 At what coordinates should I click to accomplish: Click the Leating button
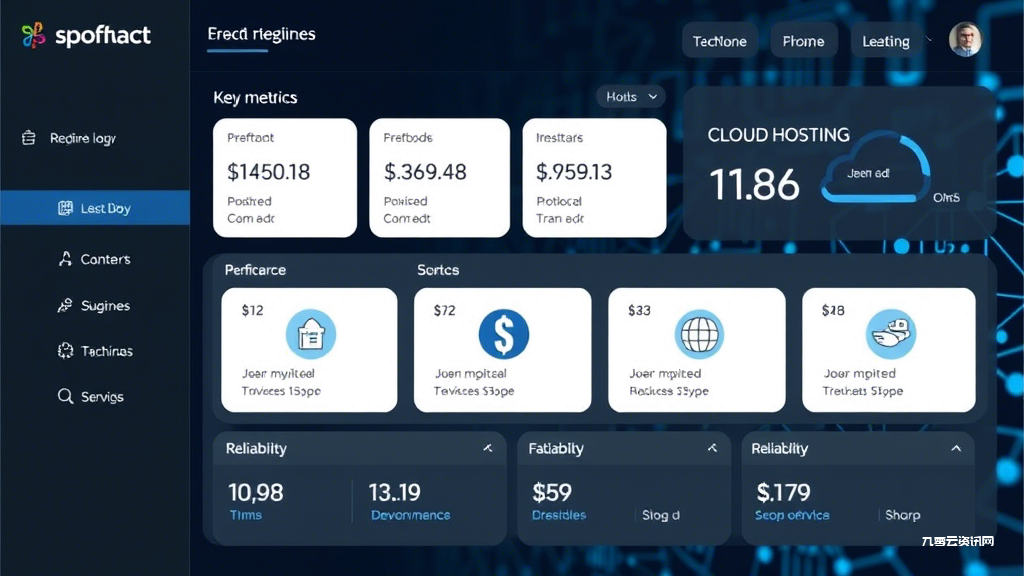pyautogui.click(x=886, y=41)
